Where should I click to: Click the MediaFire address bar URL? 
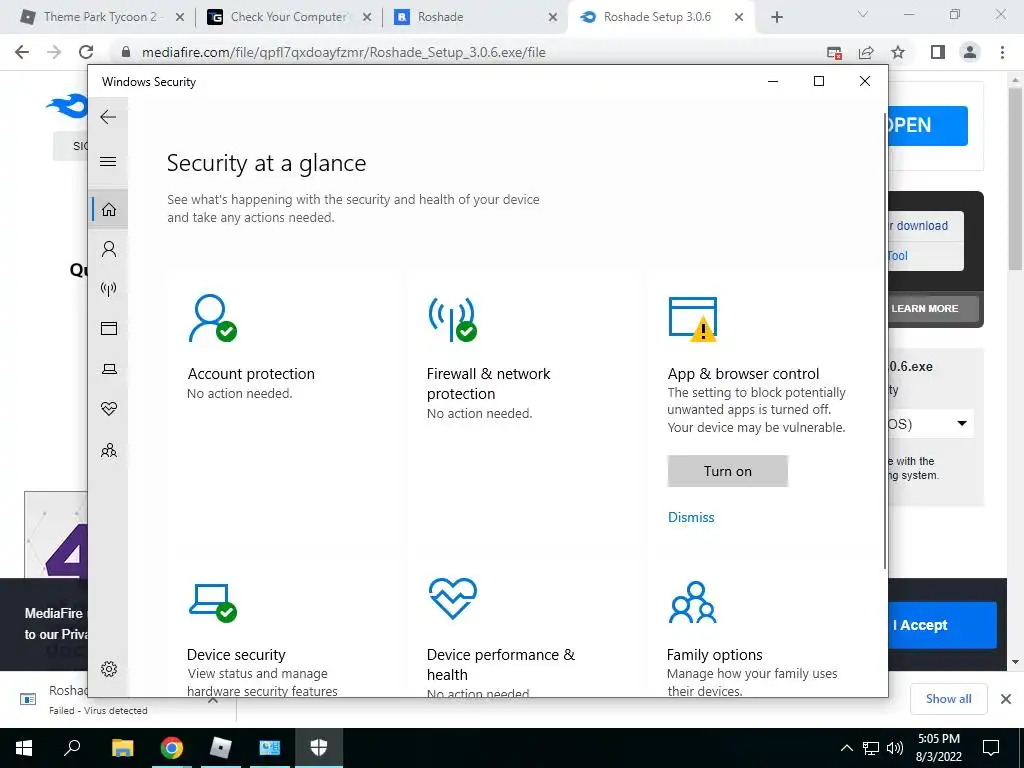(344, 52)
